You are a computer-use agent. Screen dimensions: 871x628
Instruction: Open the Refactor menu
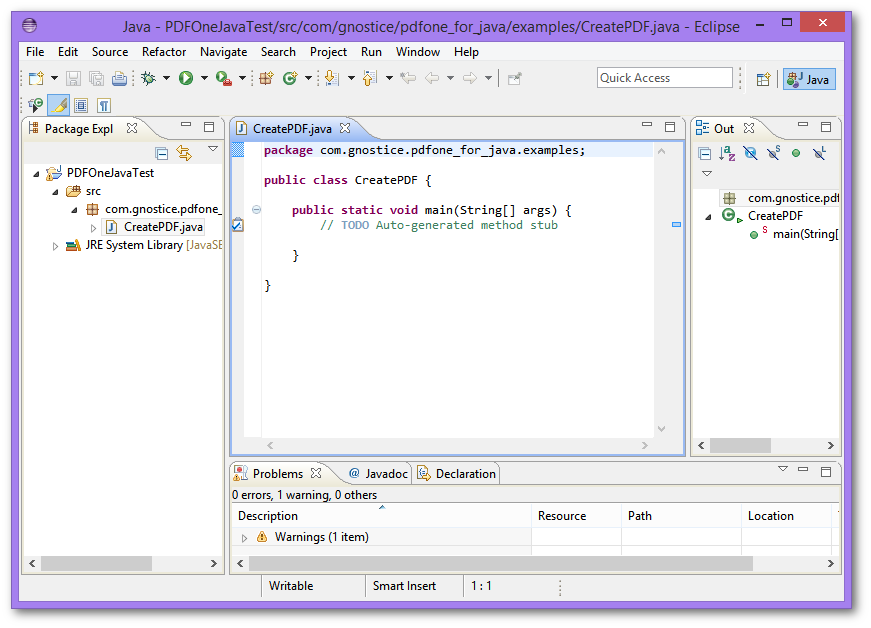pyautogui.click(x=164, y=52)
